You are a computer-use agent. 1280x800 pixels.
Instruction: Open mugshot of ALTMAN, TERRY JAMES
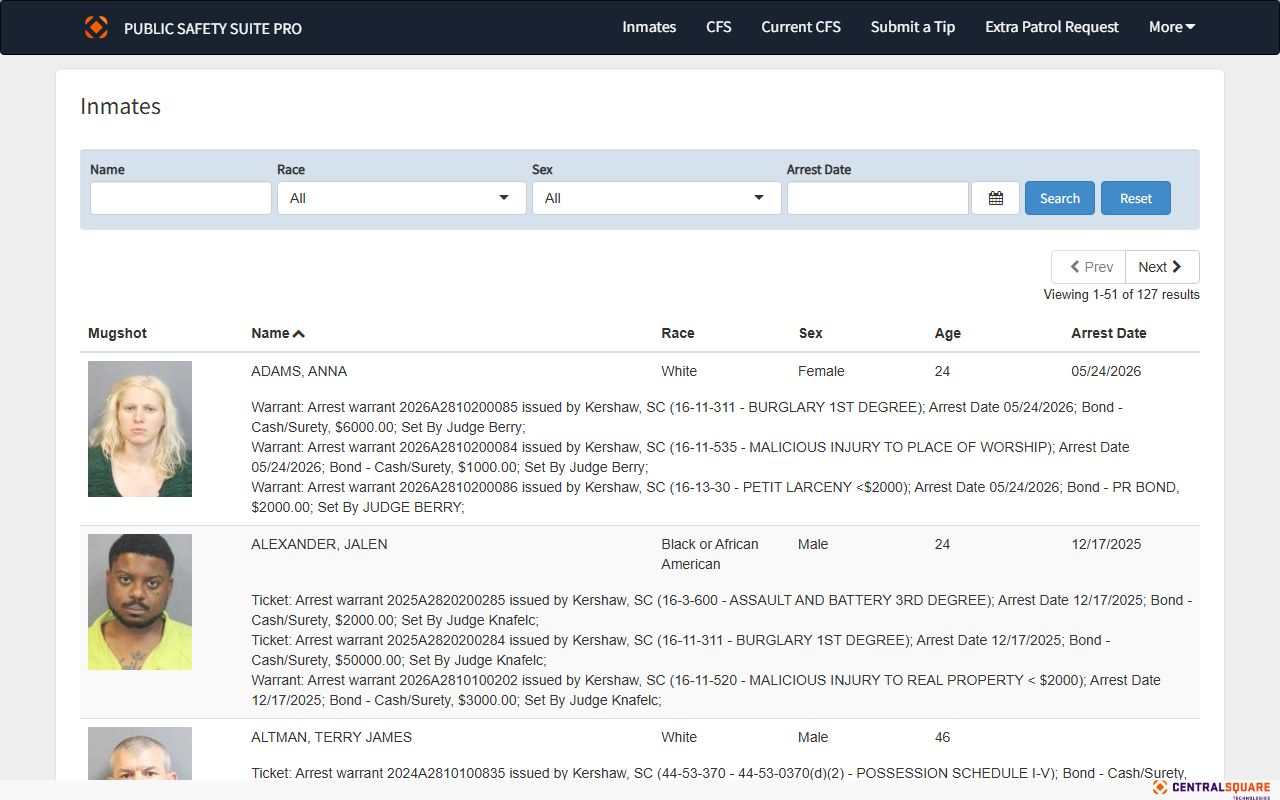pyautogui.click(x=140, y=754)
